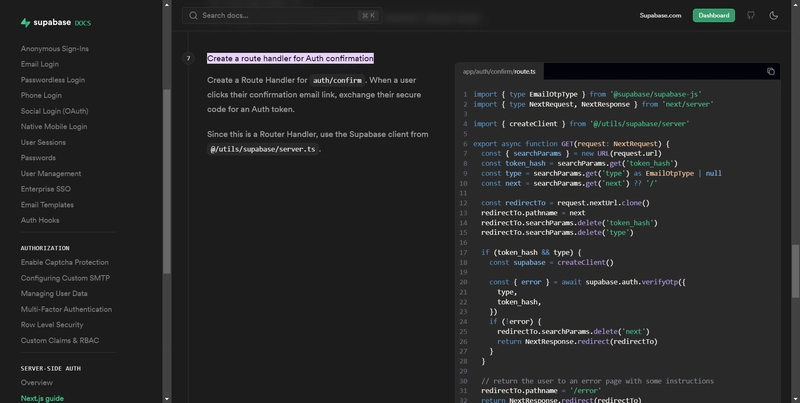Select the app/auth/confirm/route.ts tab
800x403 pixels.
pyautogui.click(x=499, y=71)
